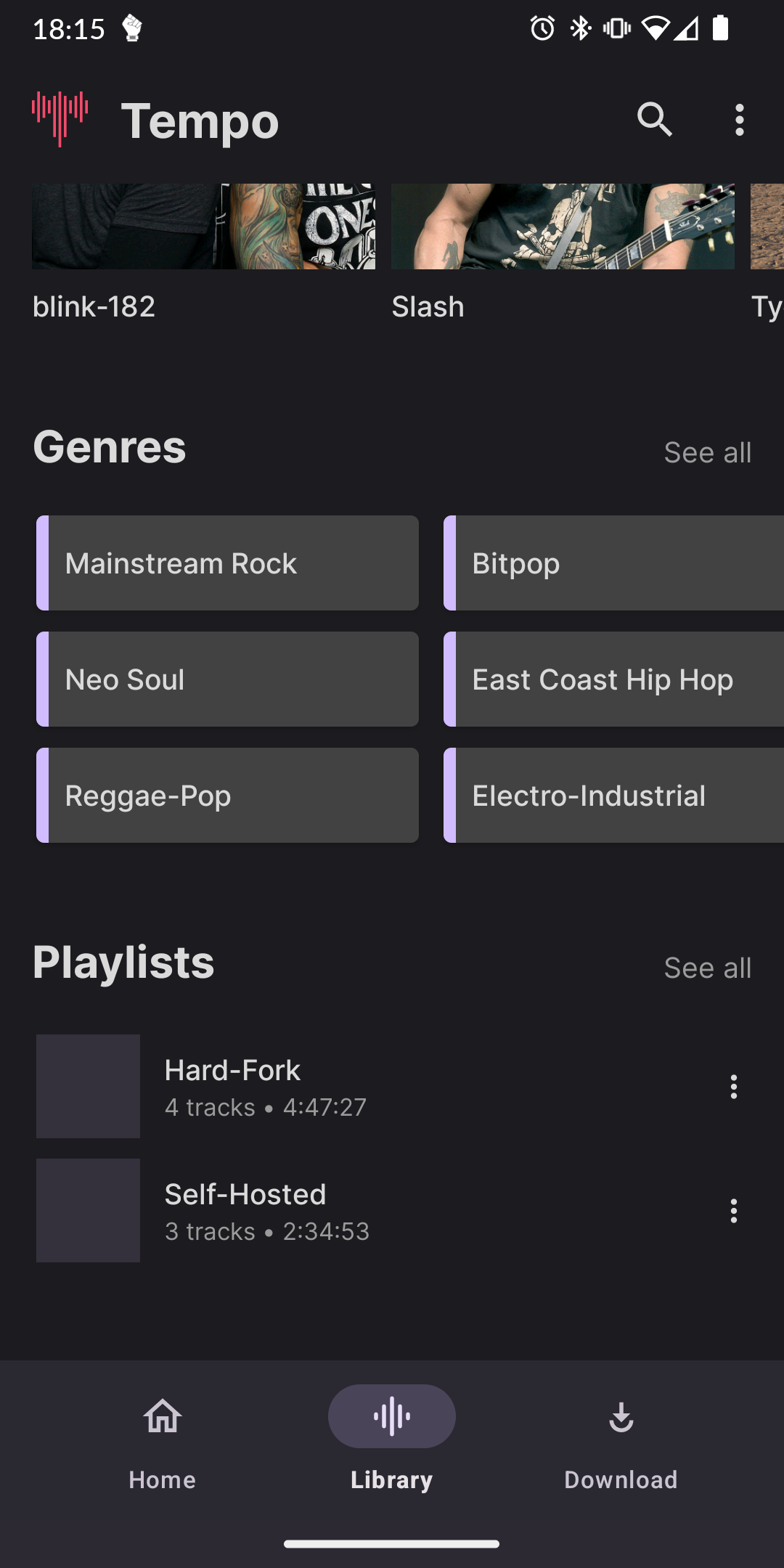Open the Mainstream Rock genre
The height and width of the screenshot is (1568, 784).
click(x=228, y=563)
